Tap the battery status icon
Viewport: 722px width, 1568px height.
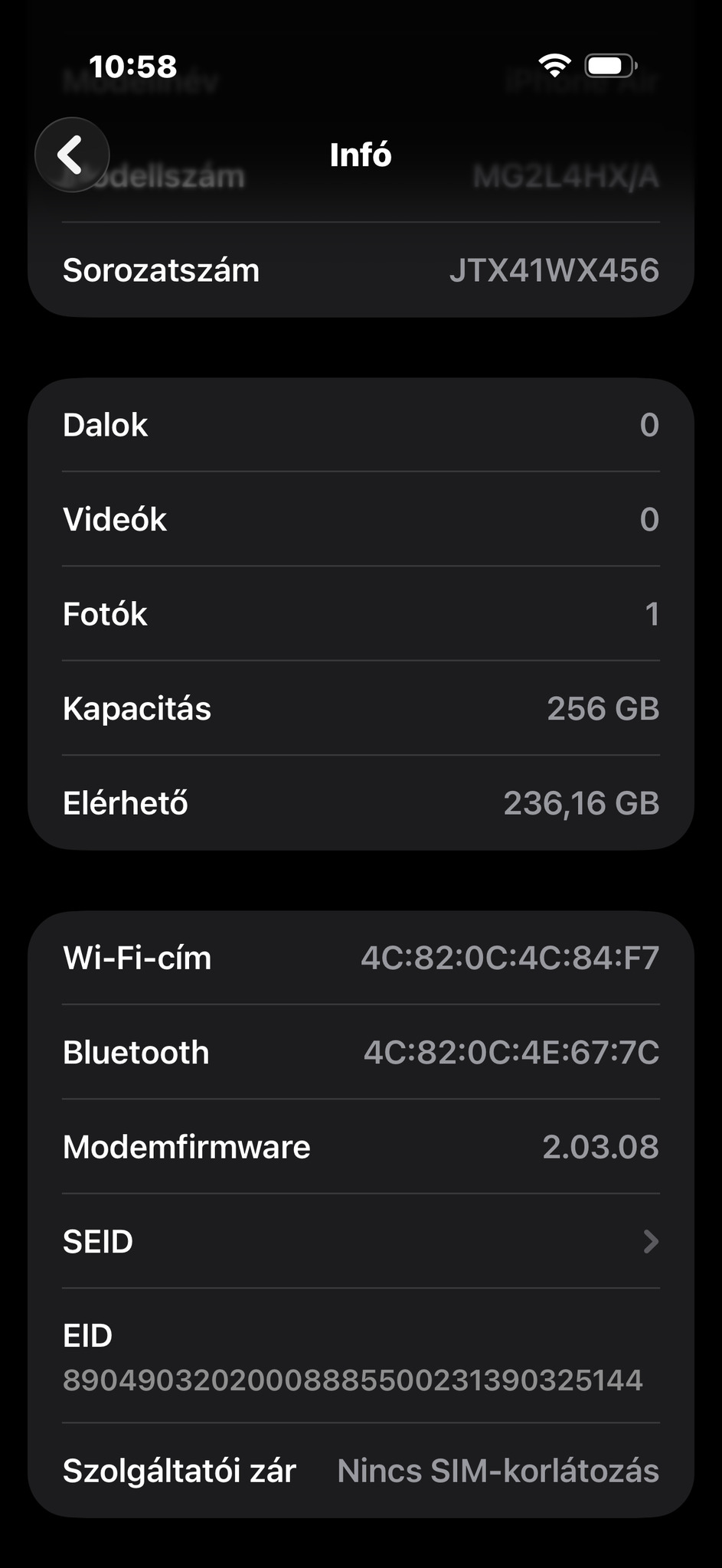(x=610, y=66)
